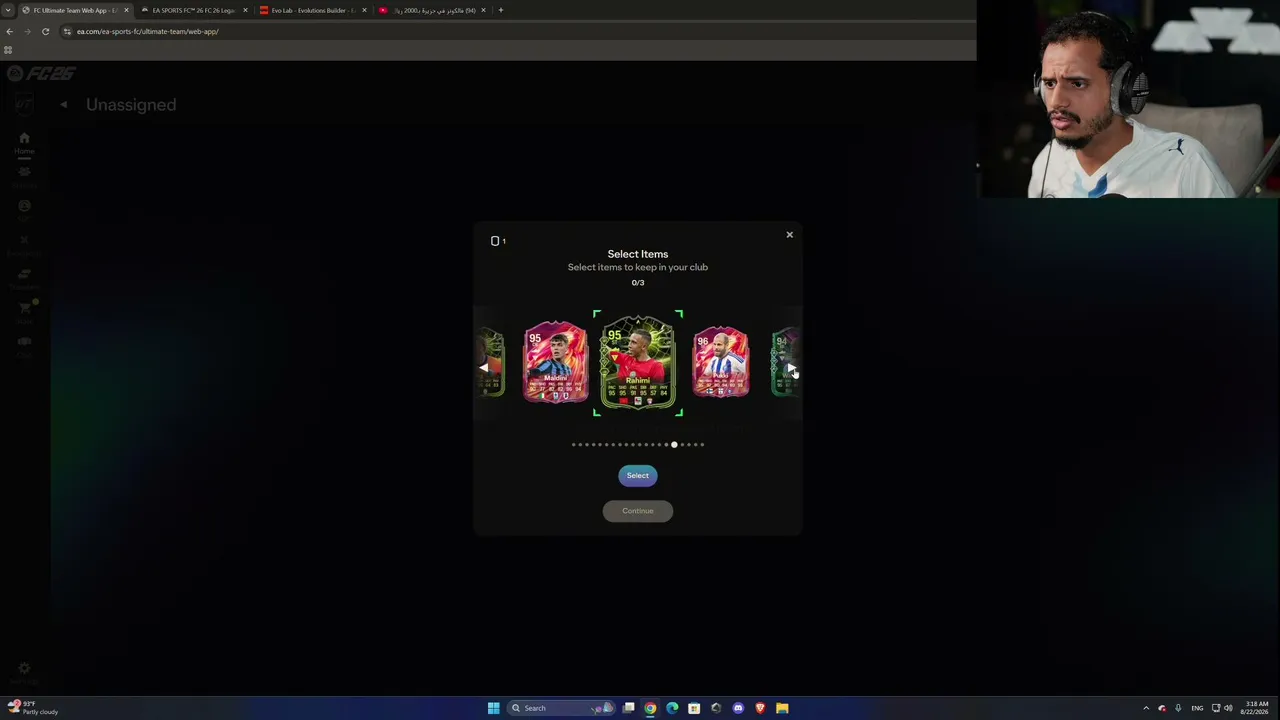This screenshot has height=720, width=1280.
Task: Open Brave browser from the taskbar
Action: [x=760, y=708]
